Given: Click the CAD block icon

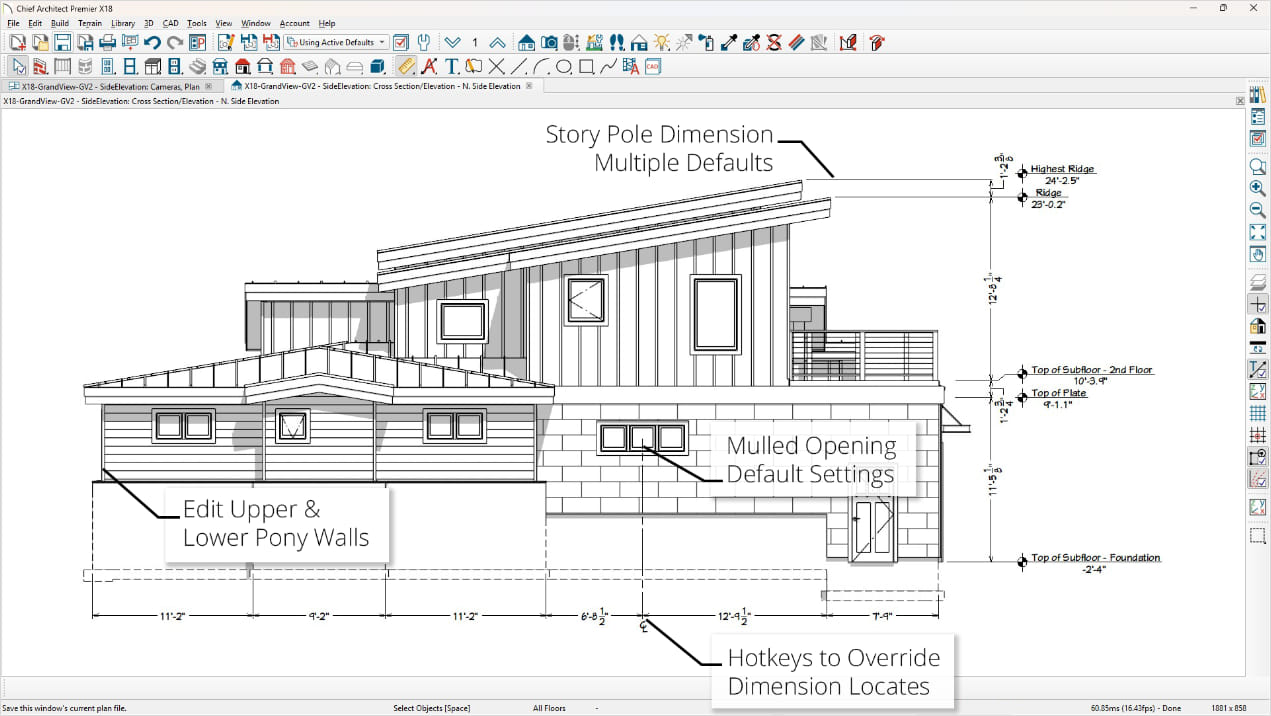Looking at the screenshot, I should (653, 67).
